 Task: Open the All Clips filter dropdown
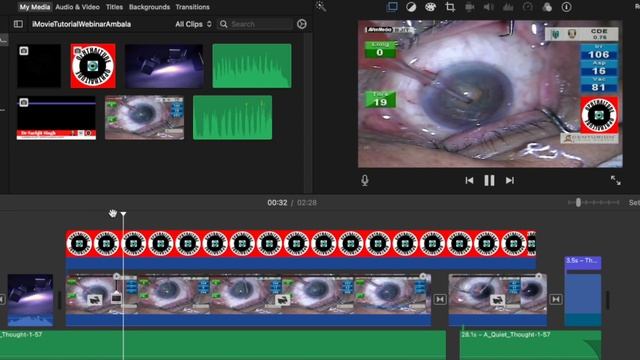click(193, 24)
